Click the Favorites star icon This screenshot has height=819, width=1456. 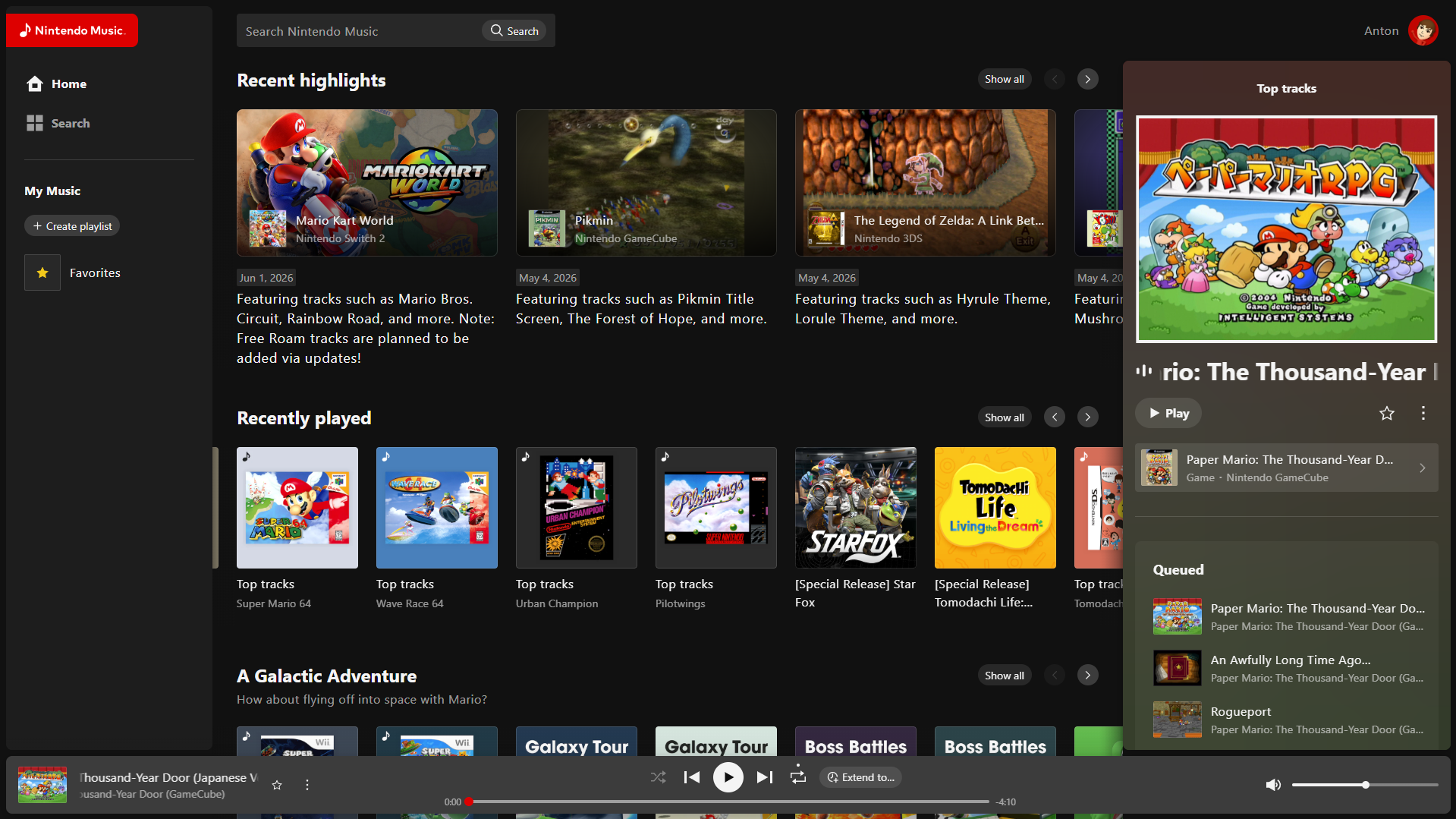point(42,272)
